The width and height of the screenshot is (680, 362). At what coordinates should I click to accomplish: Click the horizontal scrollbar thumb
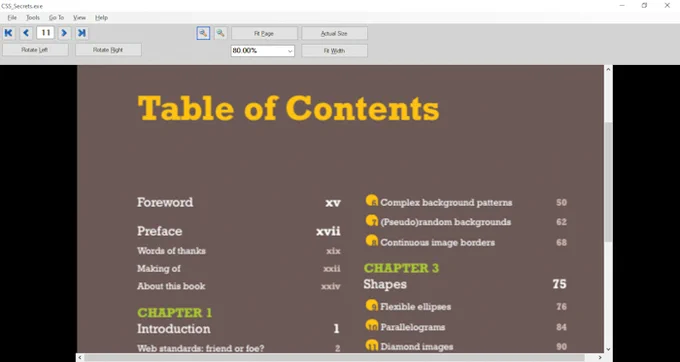click(x=334, y=358)
